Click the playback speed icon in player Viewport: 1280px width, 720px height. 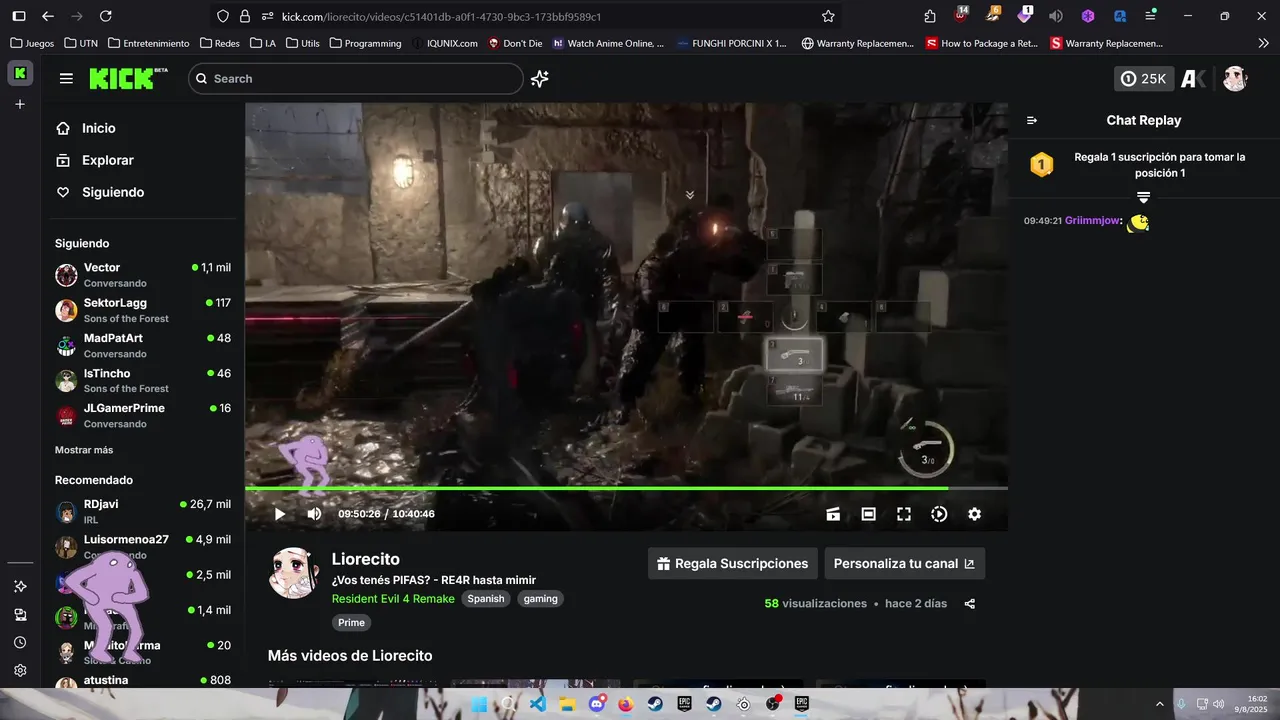[939, 514]
